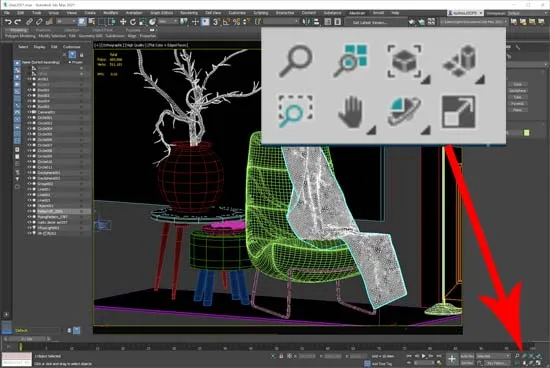The image size is (550, 368).
Task: Toggle the Scene Explorer button in main toolbar
Action: pos(328,22)
